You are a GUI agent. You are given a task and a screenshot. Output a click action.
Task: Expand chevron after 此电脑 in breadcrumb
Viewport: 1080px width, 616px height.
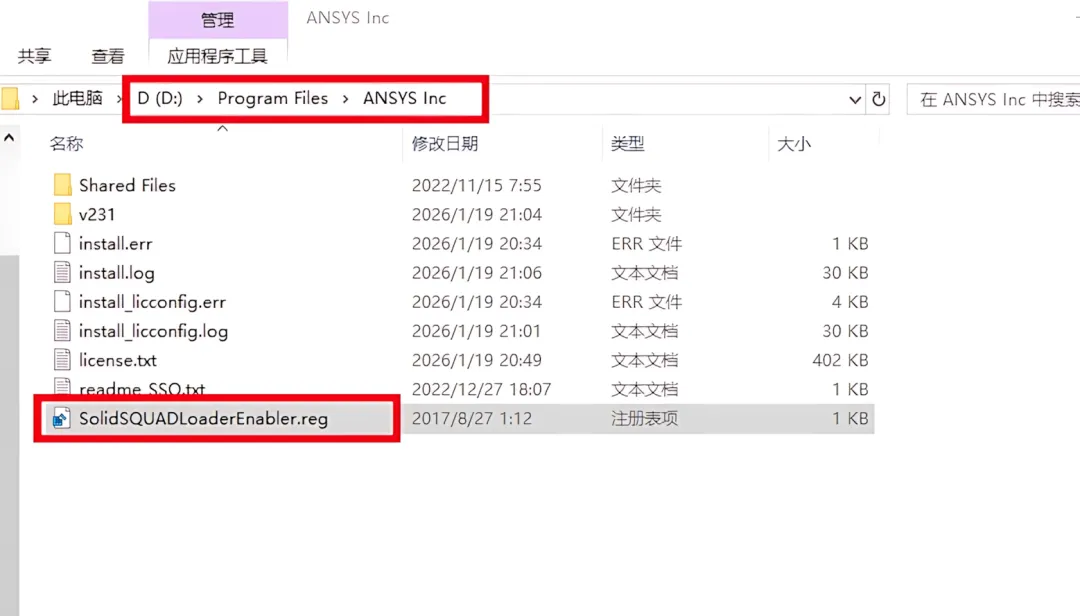tap(118, 99)
